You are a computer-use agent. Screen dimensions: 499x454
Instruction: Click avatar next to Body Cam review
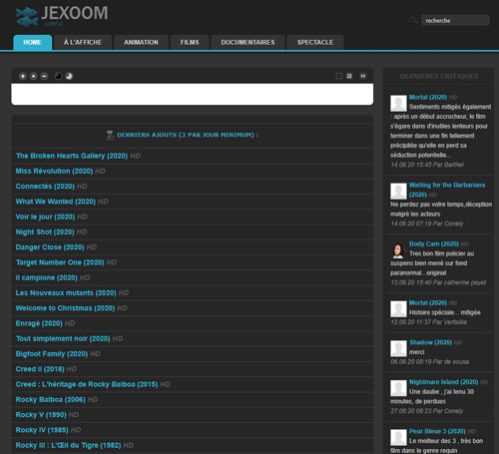(398, 251)
